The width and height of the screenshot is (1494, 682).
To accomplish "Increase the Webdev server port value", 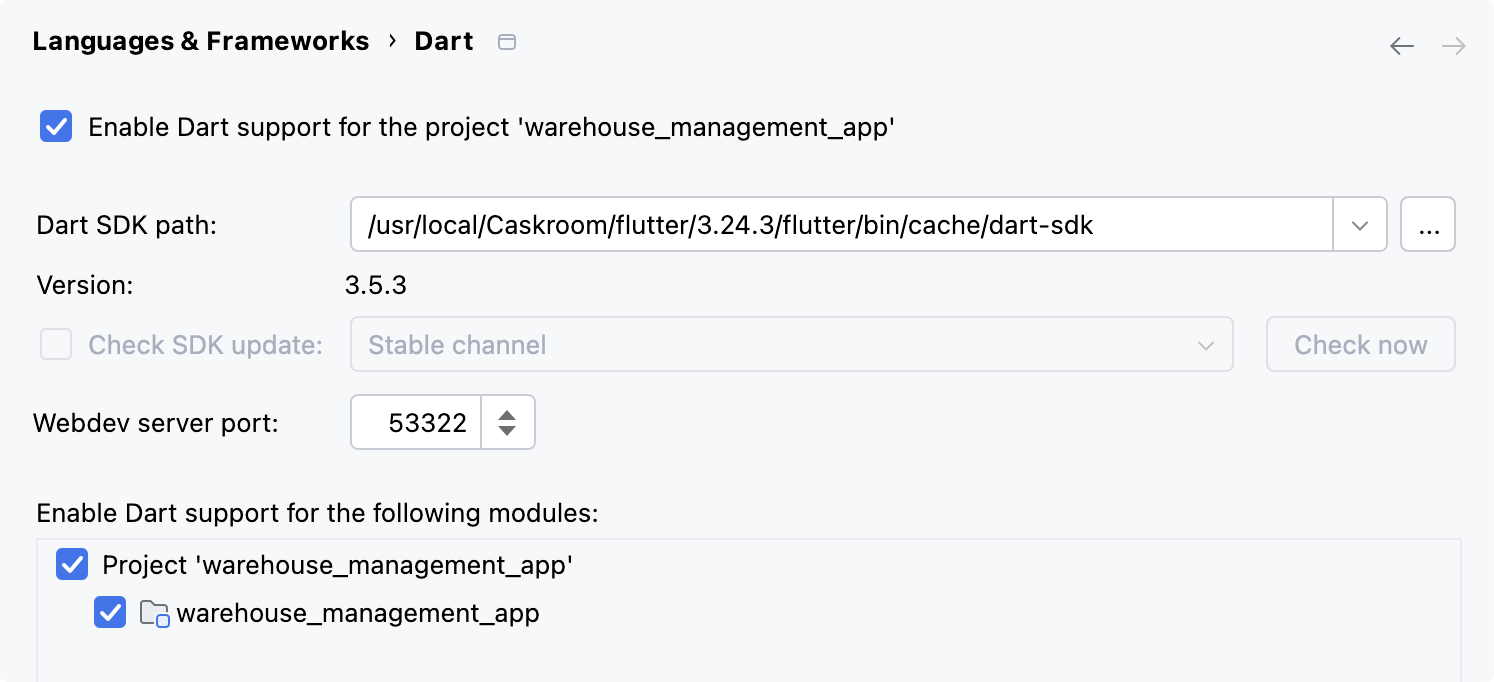I will click(x=507, y=415).
